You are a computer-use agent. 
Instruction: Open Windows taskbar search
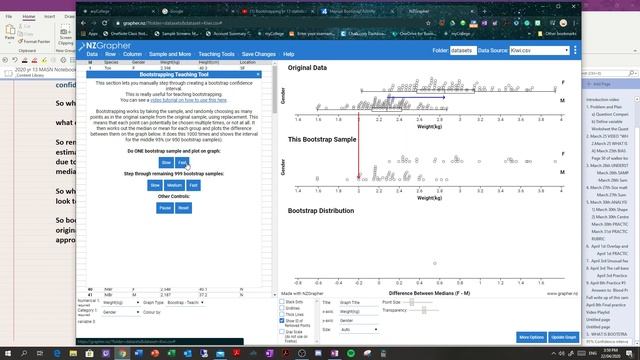click(x=24, y=353)
